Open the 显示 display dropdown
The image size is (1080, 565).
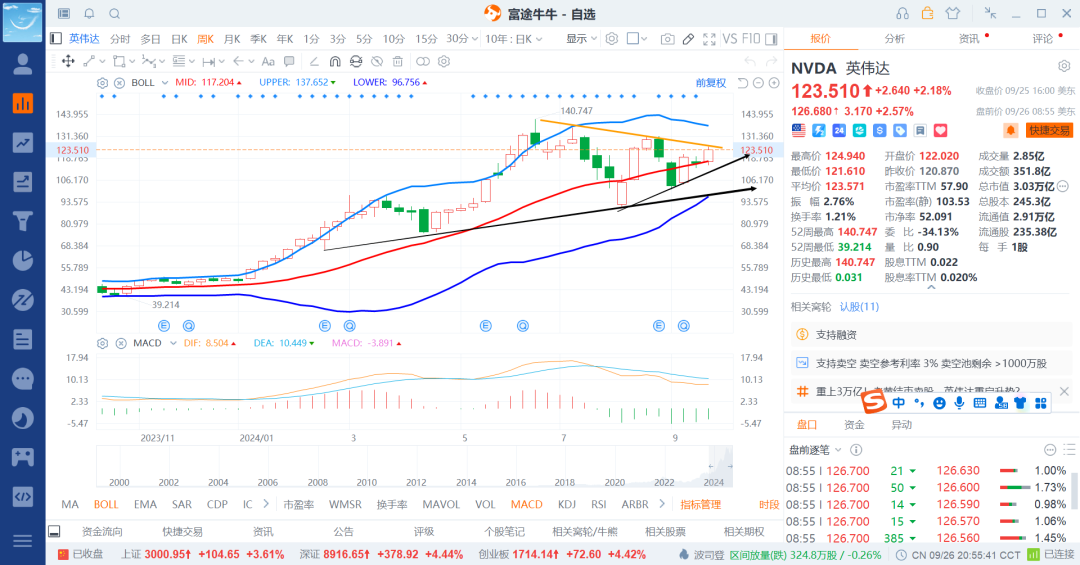tap(581, 39)
